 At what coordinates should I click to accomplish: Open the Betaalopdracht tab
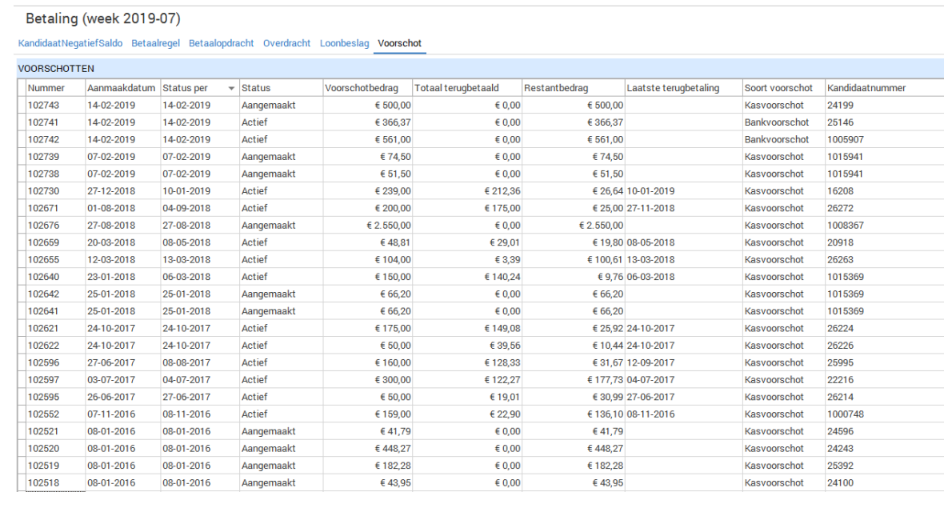[222, 44]
